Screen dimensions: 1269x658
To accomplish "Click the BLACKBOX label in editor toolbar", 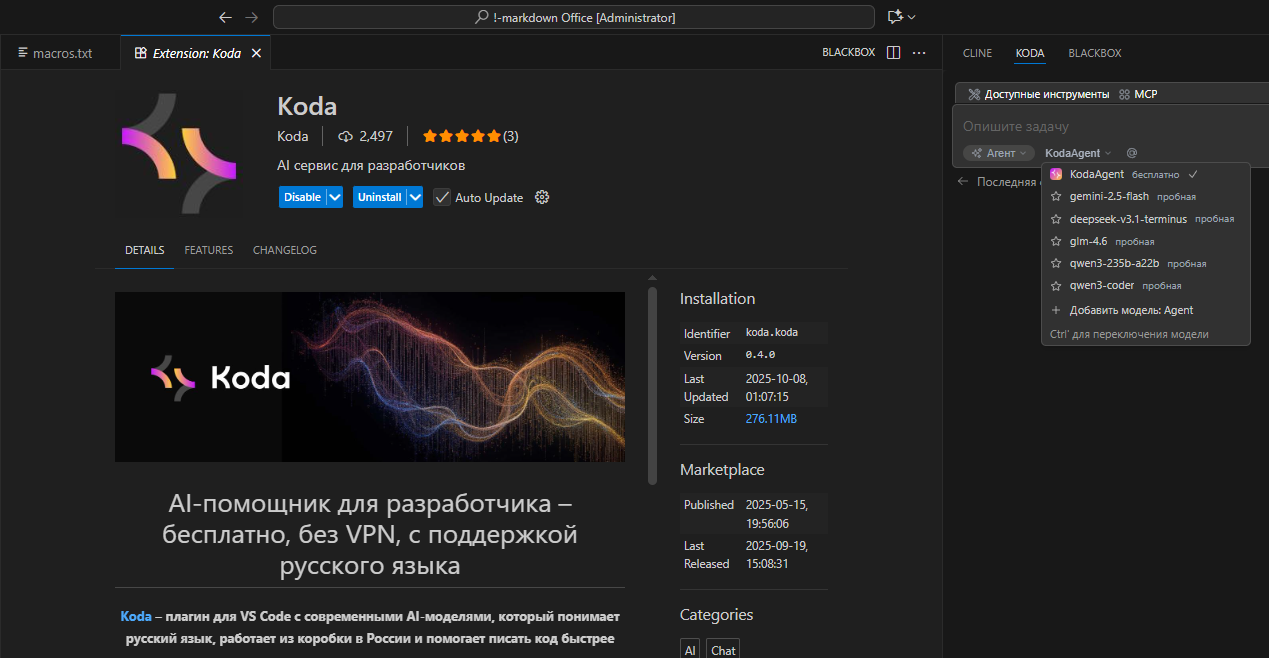I will [848, 52].
